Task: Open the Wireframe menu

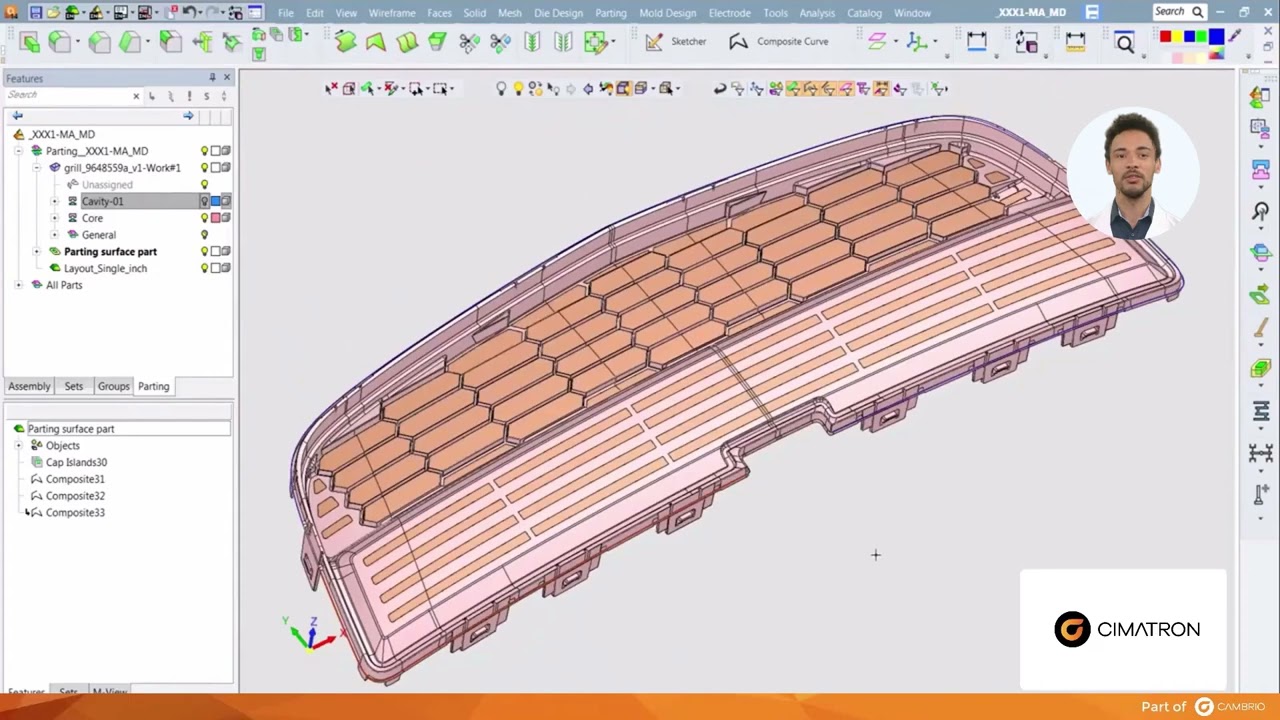Action: click(x=392, y=13)
